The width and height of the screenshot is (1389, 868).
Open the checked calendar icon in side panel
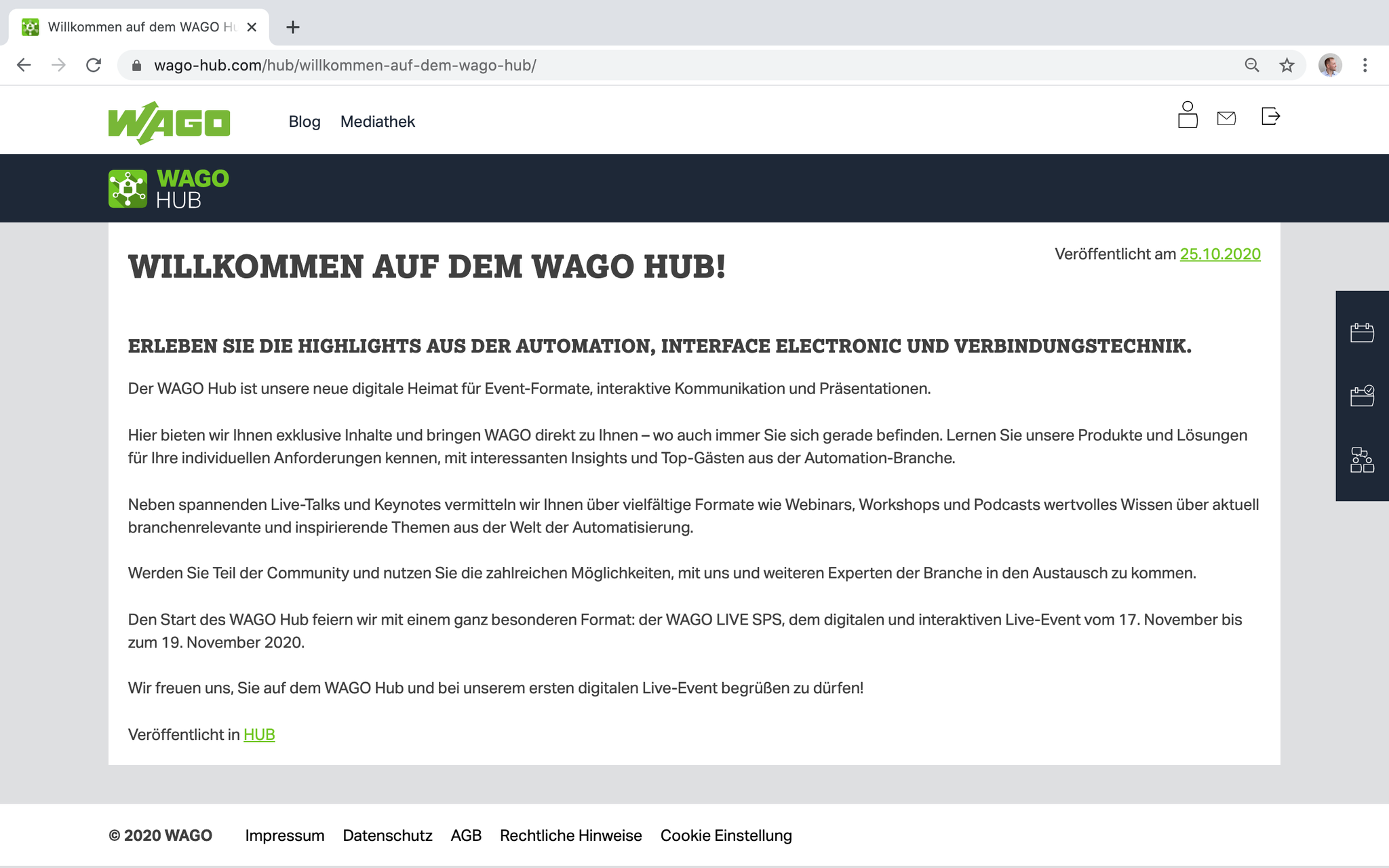coord(1362,396)
